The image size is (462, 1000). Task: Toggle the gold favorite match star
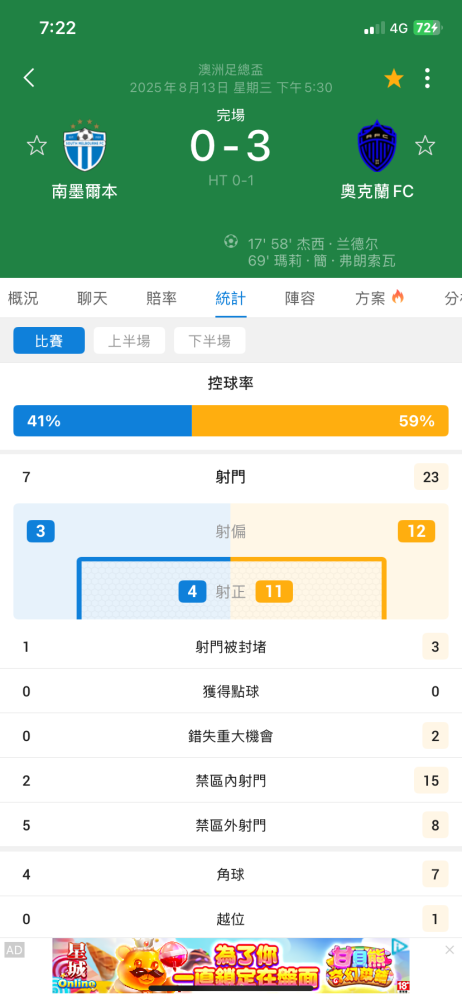[x=394, y=79]
